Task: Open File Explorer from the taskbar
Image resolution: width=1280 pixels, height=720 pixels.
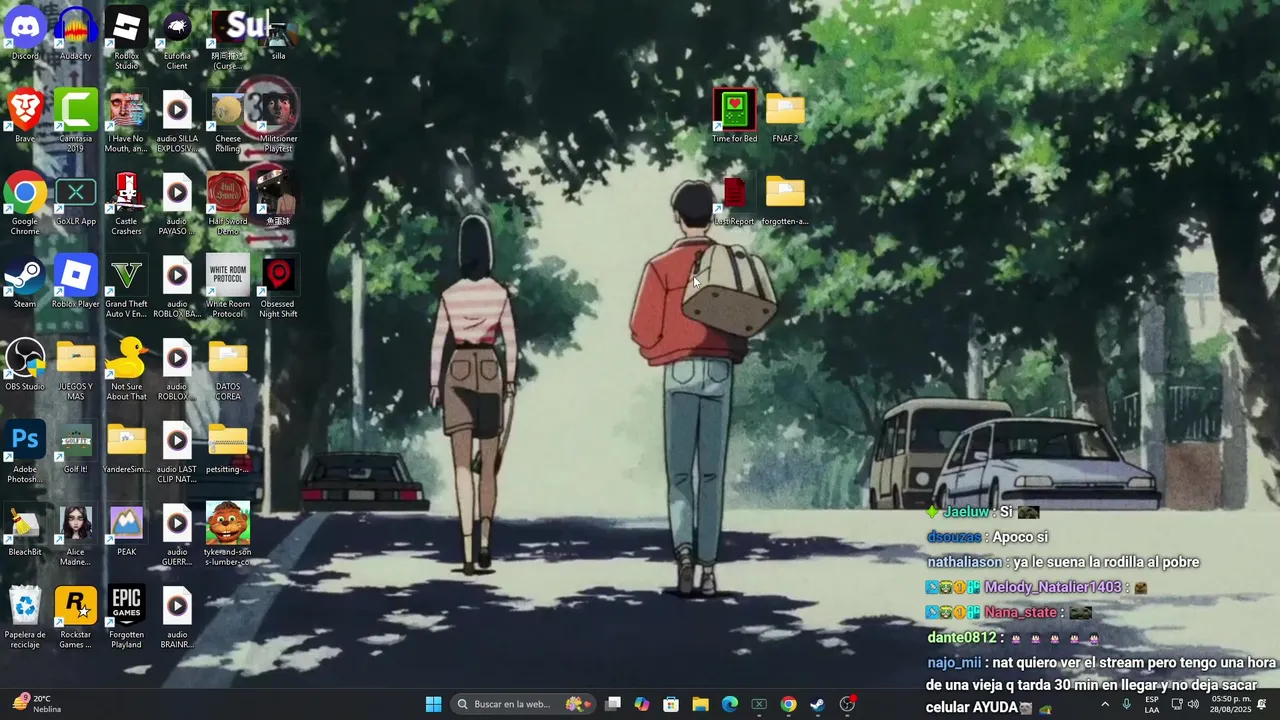Action: tap(700, 704)
